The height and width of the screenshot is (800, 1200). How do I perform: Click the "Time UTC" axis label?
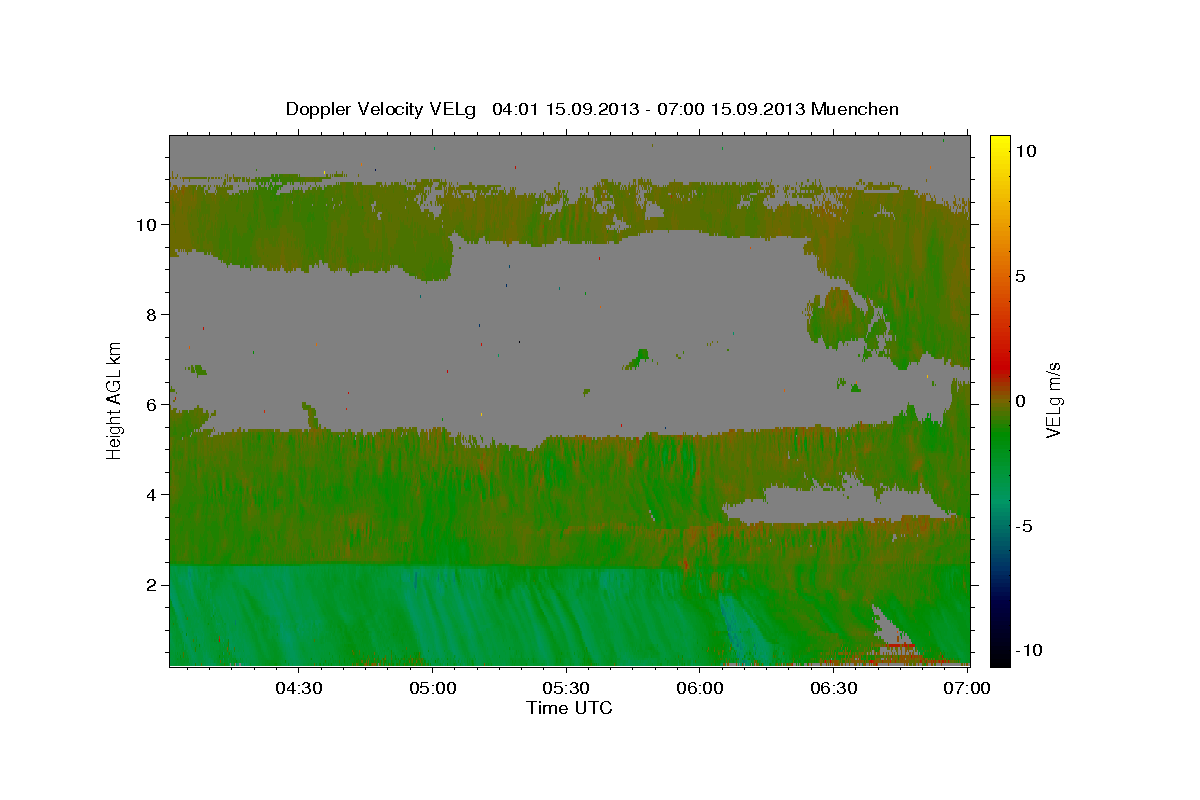coord(569,708)
